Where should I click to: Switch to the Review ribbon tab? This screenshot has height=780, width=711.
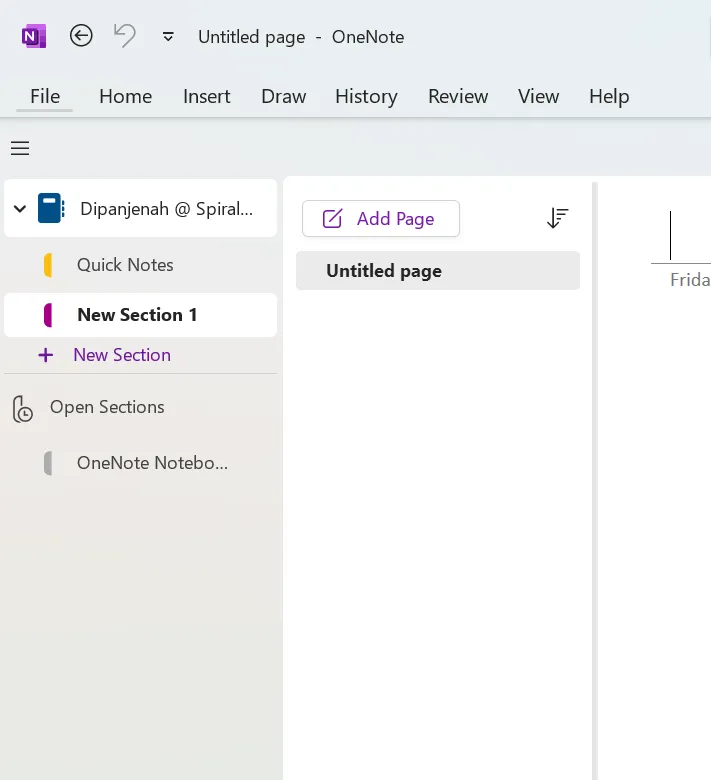click(x=458, y=96)
